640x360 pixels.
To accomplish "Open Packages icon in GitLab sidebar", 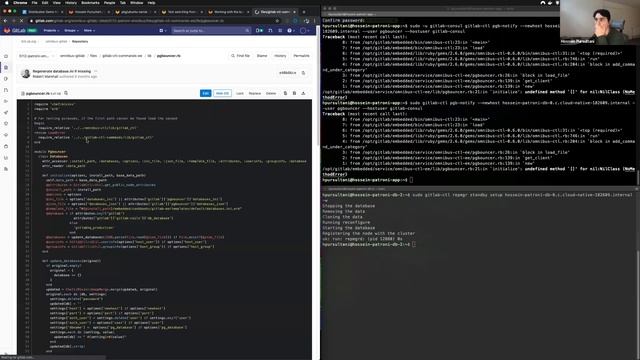I will (6, 146).
